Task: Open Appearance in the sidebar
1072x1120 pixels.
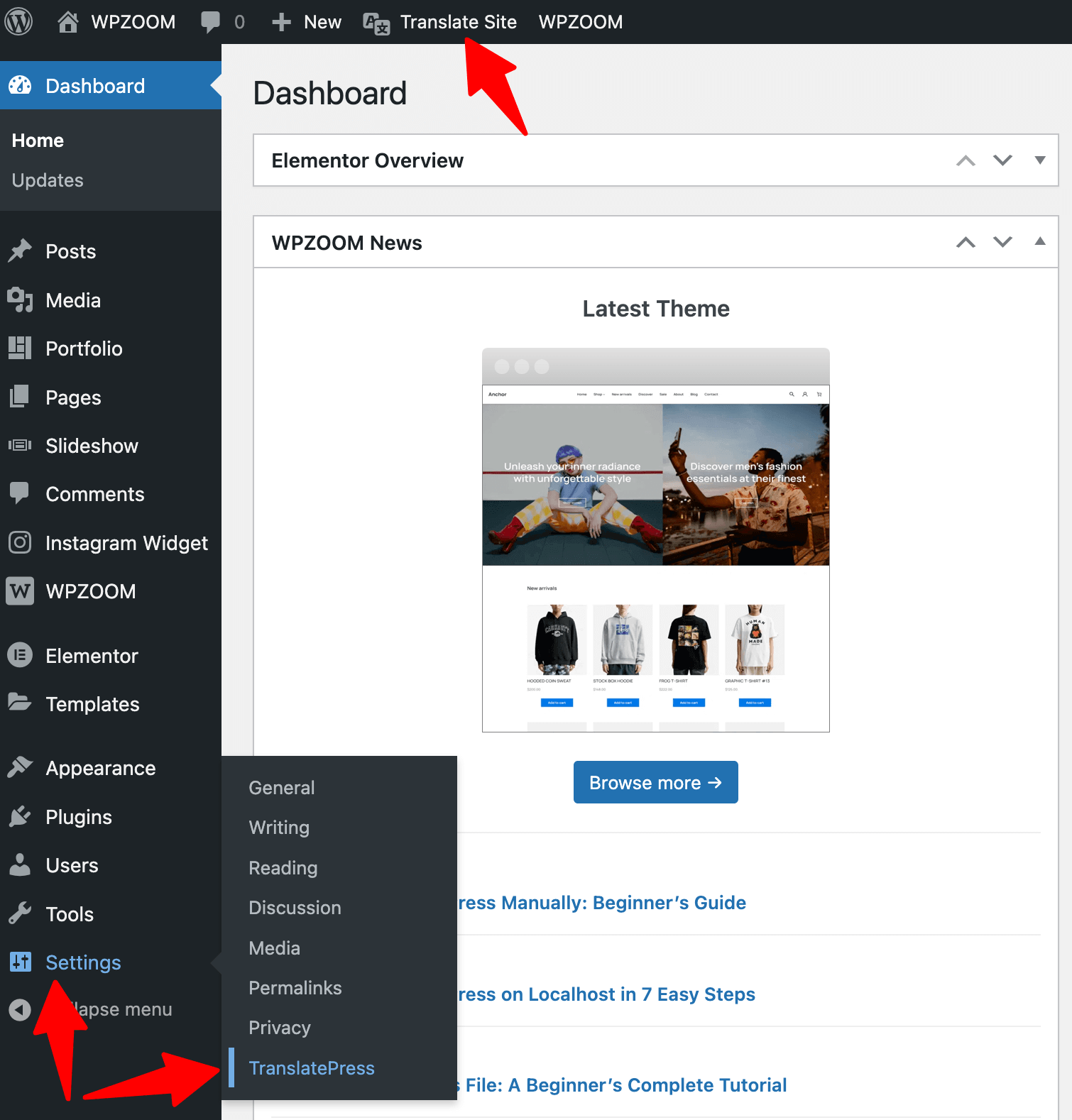Action: 100,768
